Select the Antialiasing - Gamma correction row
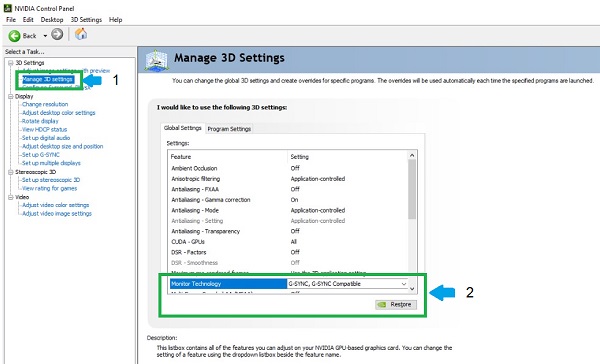 (x=289, y=200)
